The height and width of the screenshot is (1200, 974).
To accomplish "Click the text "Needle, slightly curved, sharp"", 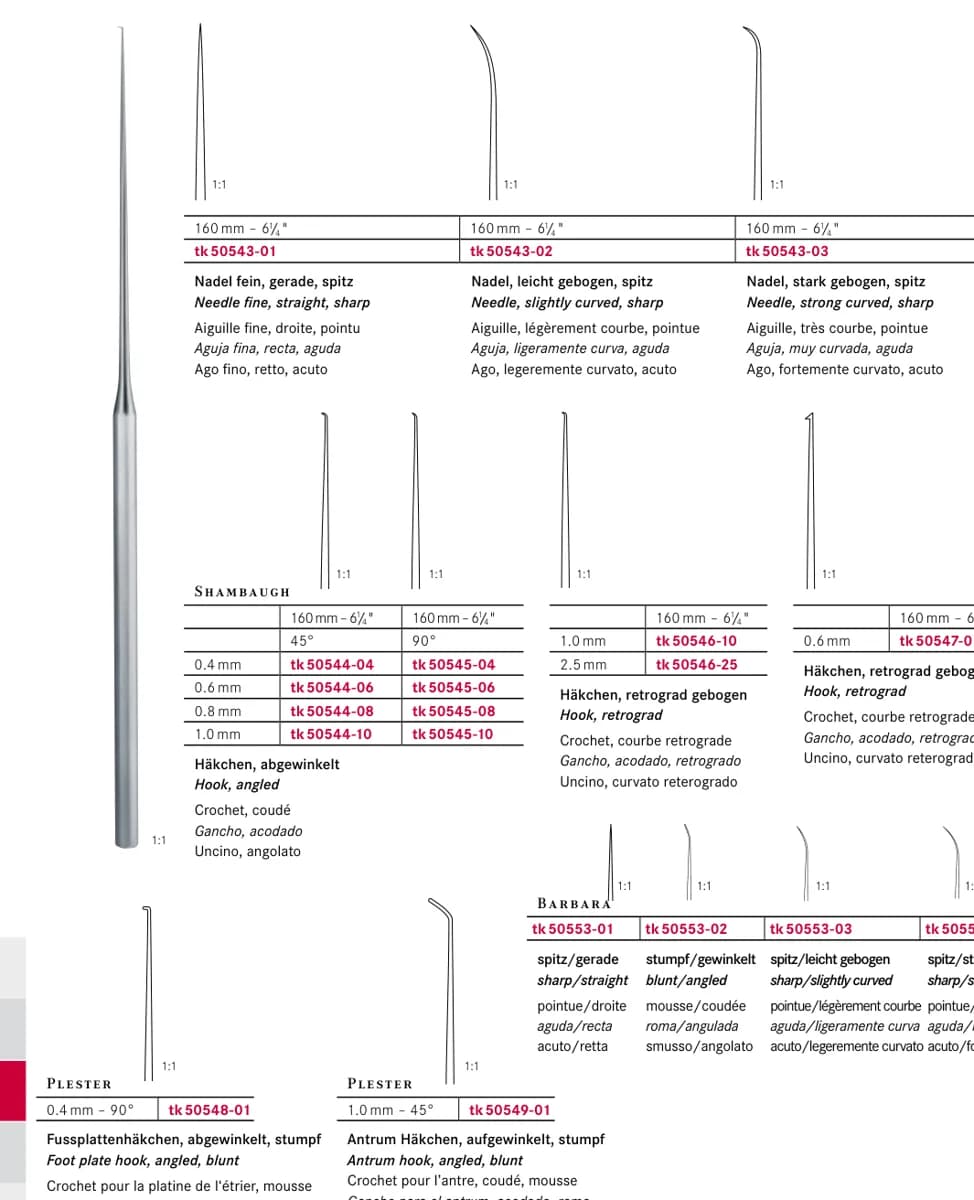I will 567,303.
